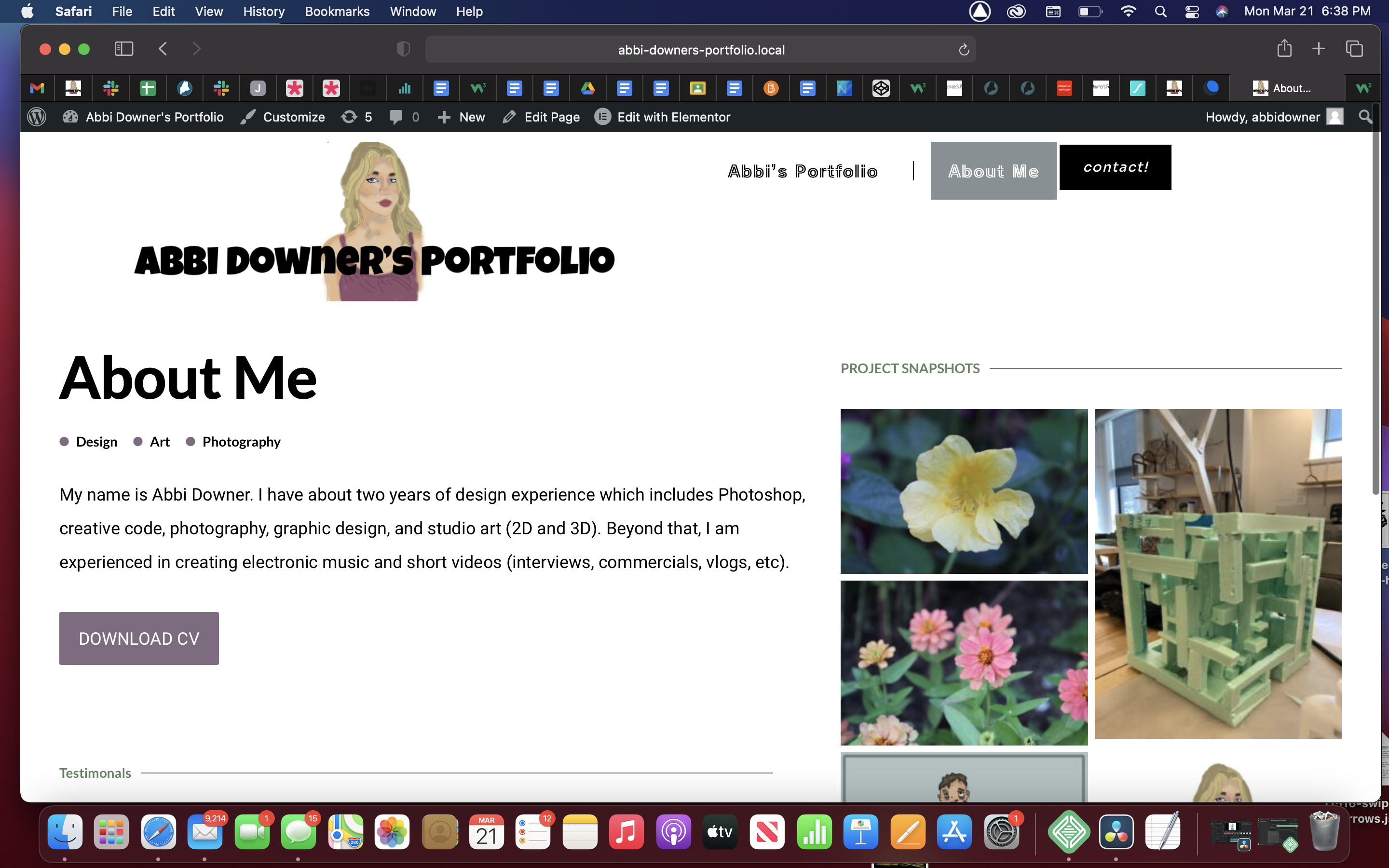The width and height of the screenshot is (1389, 868).
Task: Click the Safari sidebar toggle icon
Action: click(x=123, y=49)
